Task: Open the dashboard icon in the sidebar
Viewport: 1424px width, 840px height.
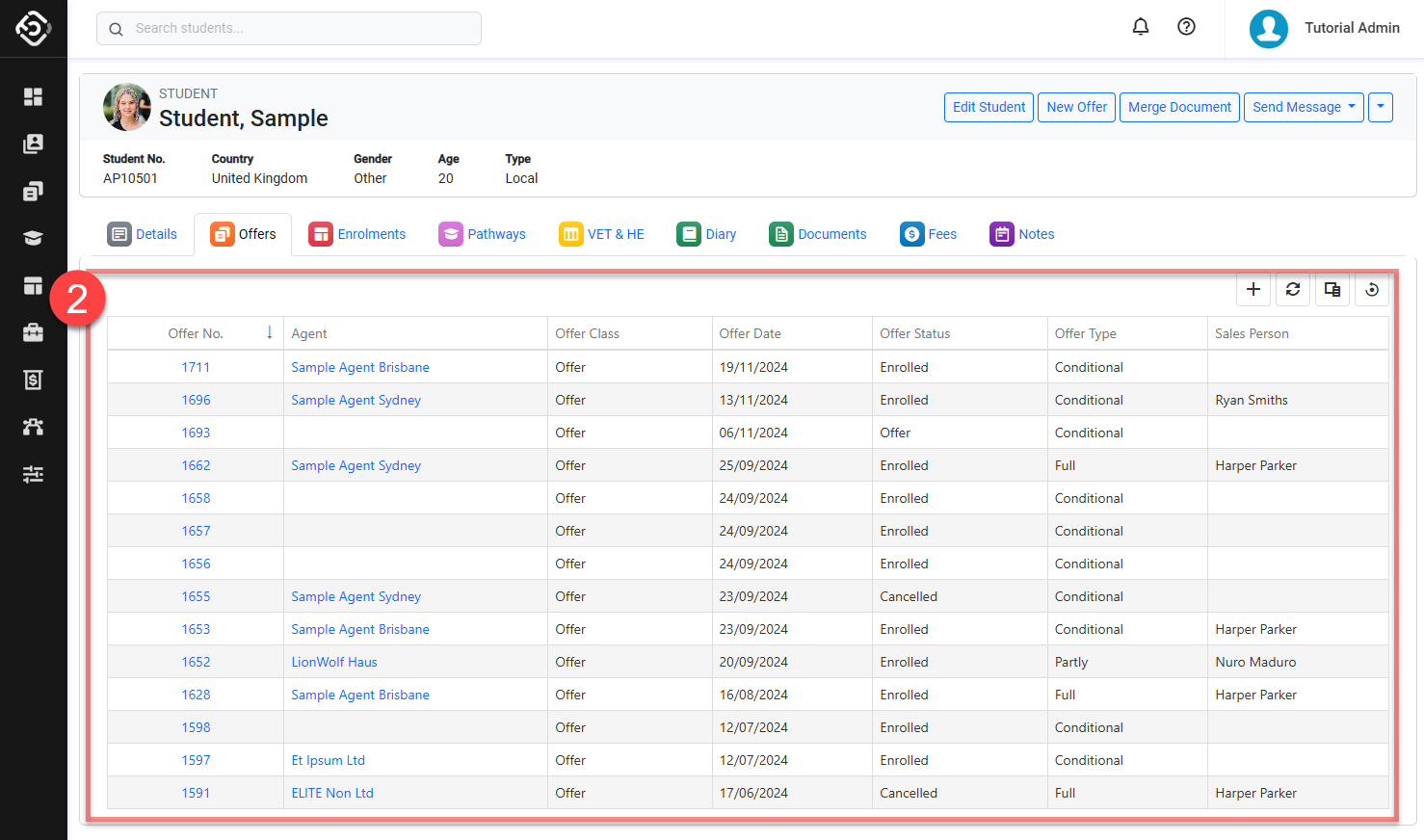Action: pyautogui.click(x=33, y=96)
